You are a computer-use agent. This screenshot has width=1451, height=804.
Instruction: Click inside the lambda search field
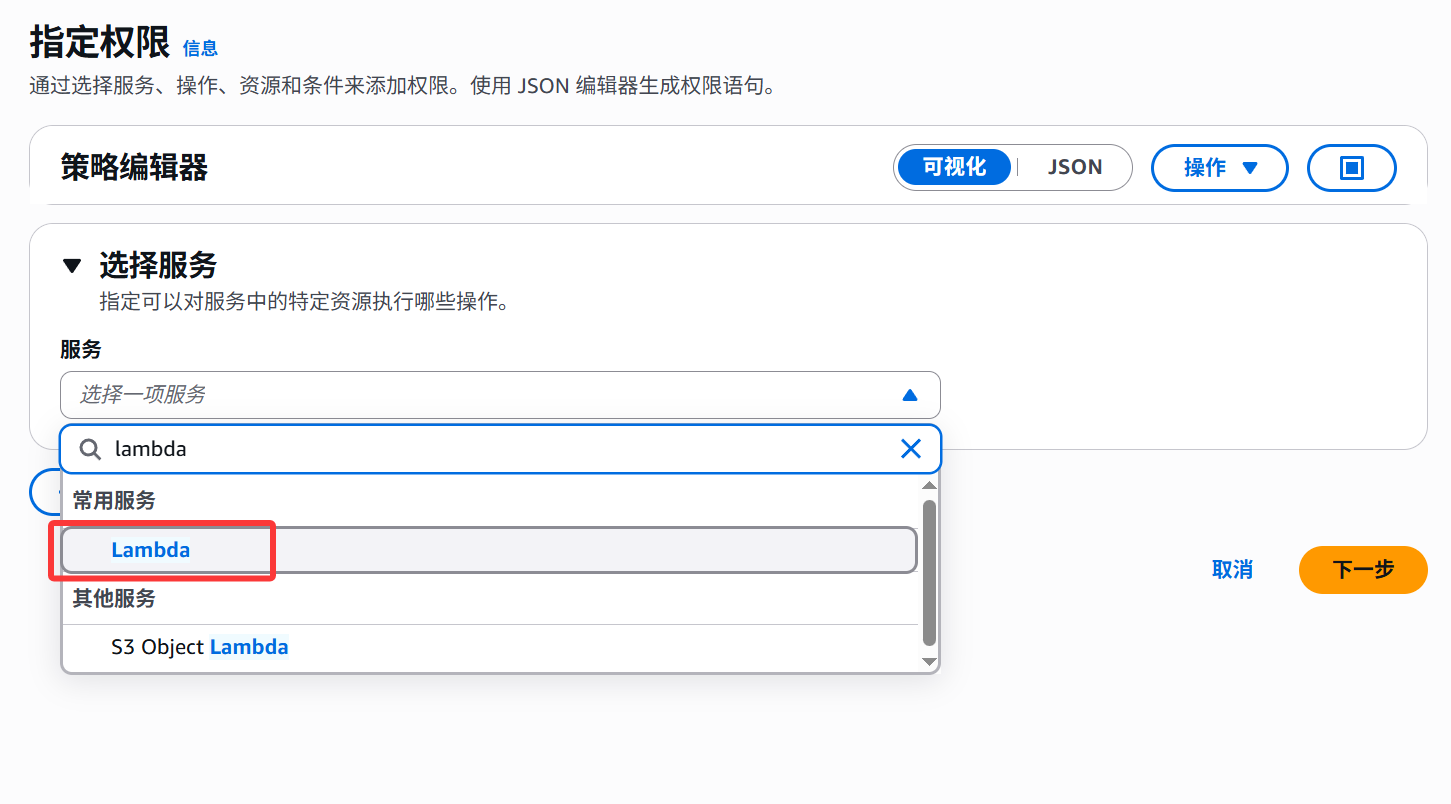(500, 449)
